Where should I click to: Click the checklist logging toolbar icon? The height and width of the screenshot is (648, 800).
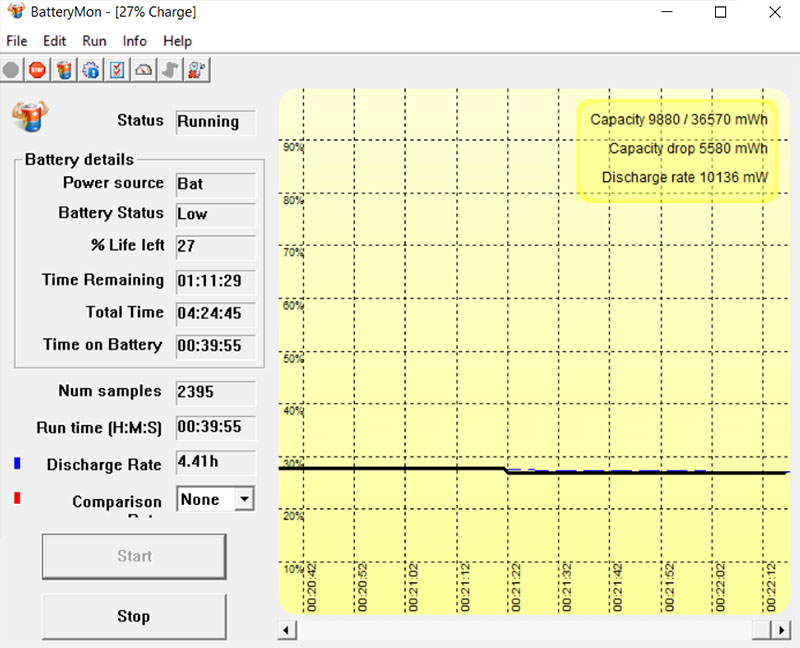[x=116, y=70]
